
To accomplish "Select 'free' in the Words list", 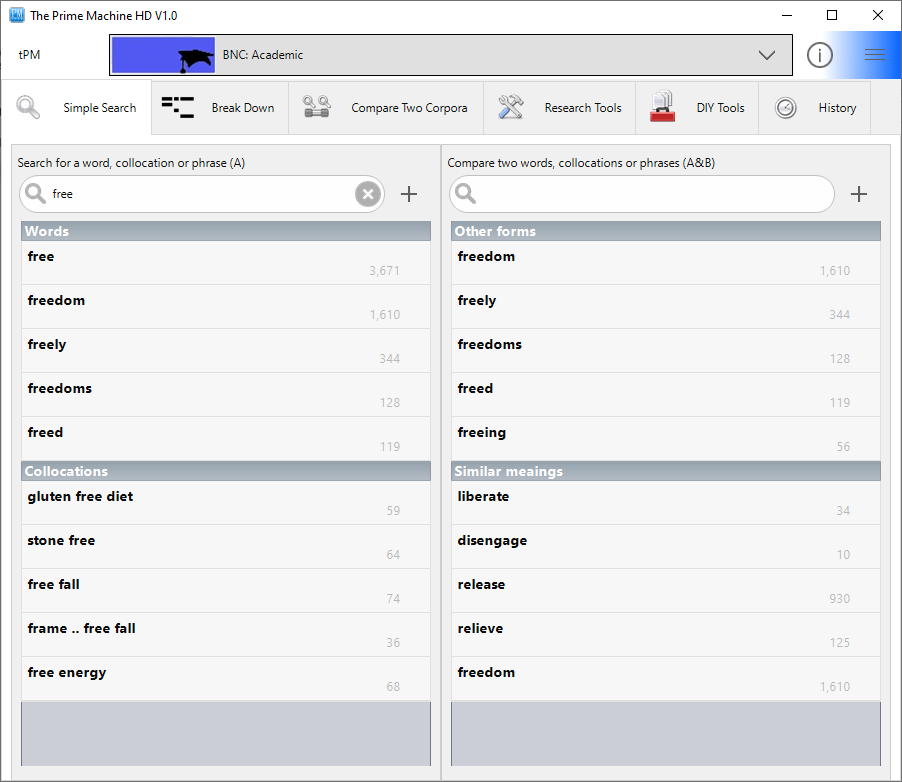I will tap(226, 263).
